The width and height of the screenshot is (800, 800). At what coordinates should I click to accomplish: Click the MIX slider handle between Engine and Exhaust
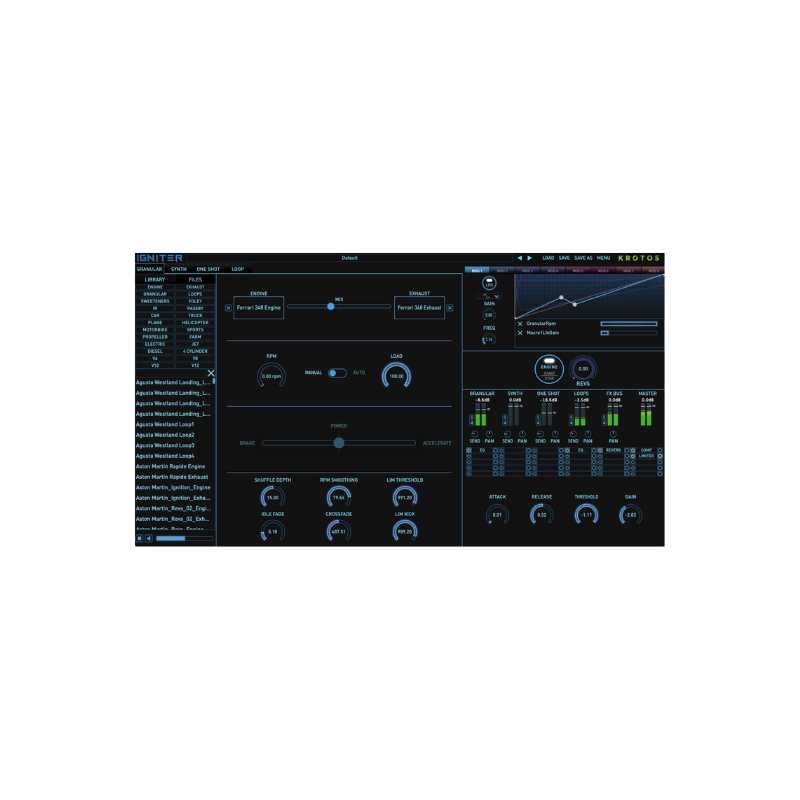[330, 306]
